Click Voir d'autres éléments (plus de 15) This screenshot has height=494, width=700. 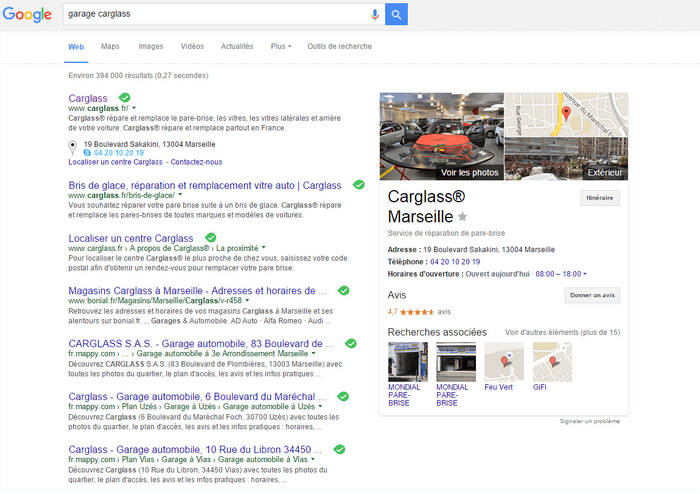[562, 332]
